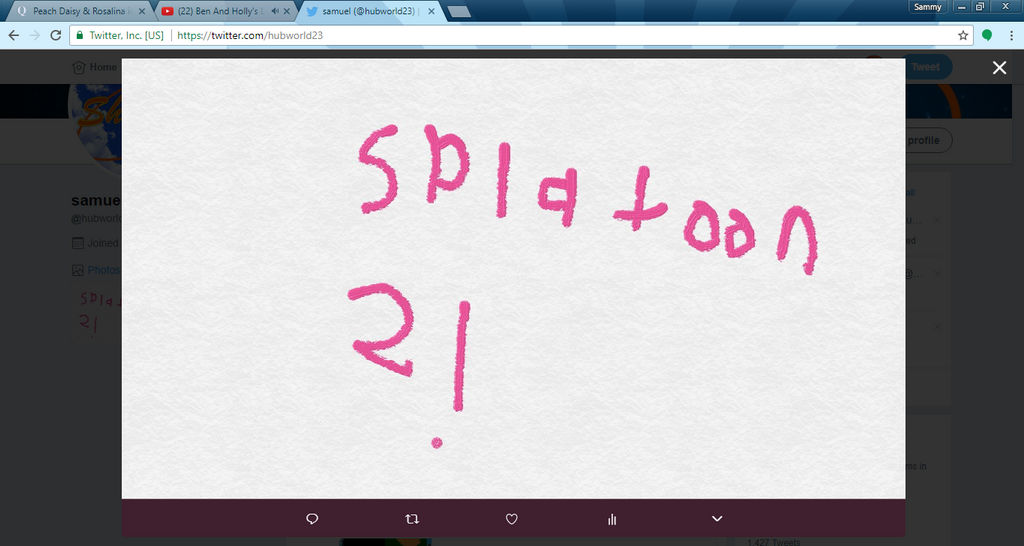The width and height of the screenshot is (1024, 546).
Task: Restore down the Chrome window
Action: point(980,7)
